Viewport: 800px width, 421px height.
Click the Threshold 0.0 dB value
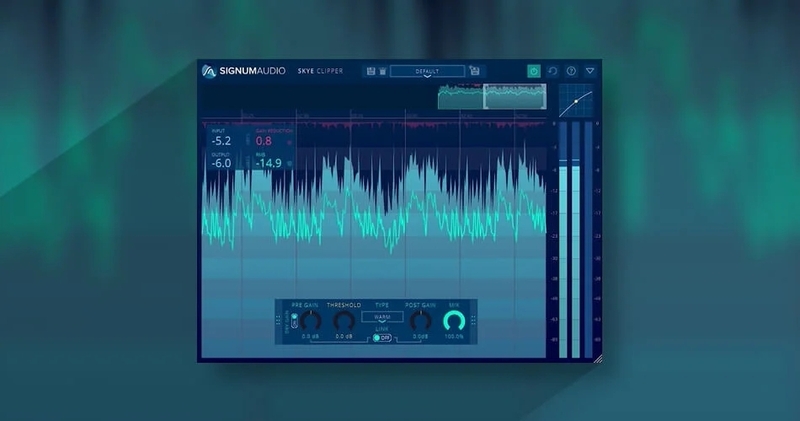coord(344,337)
